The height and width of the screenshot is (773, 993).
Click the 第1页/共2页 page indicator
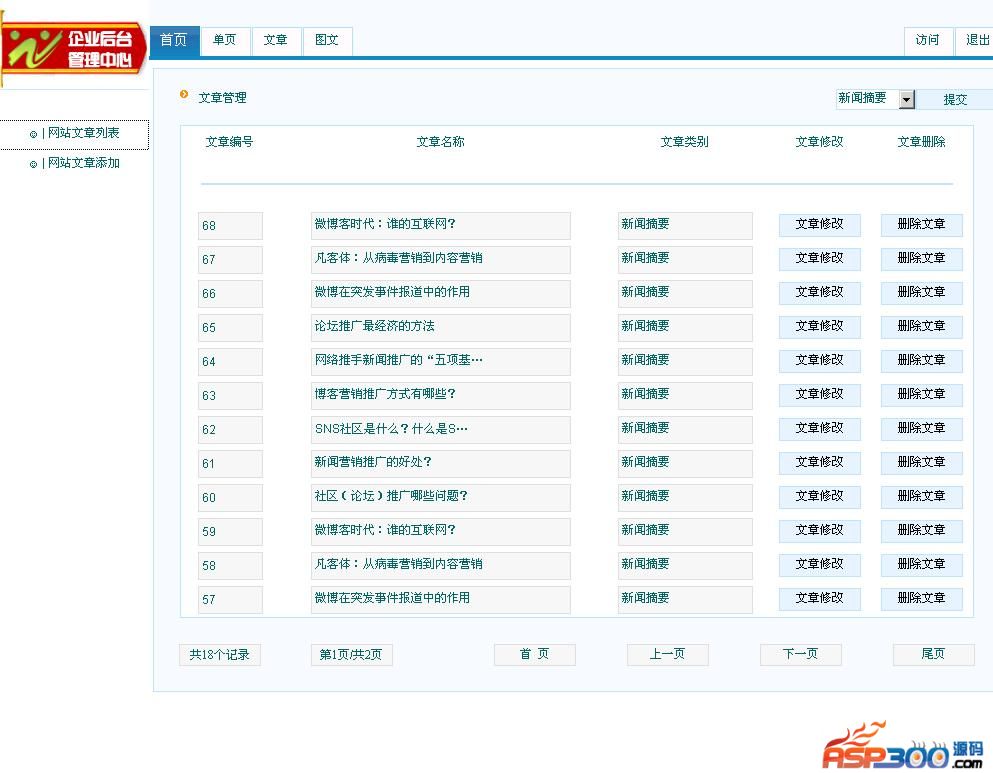click(351, 655)
